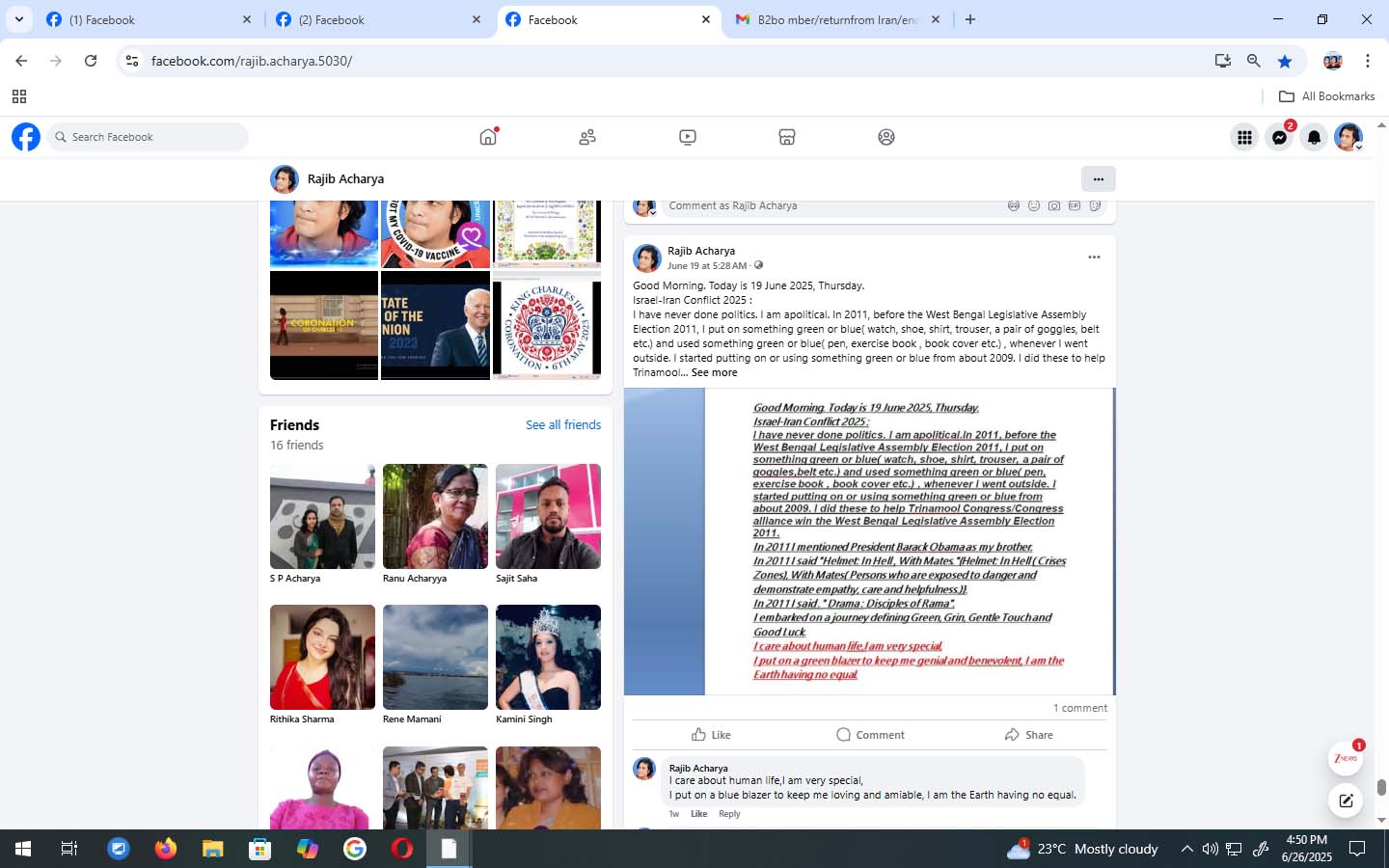Click the browser Back button
This screenshot has height=868, width=1389.
pyautogui.click(x=21, y=61)
